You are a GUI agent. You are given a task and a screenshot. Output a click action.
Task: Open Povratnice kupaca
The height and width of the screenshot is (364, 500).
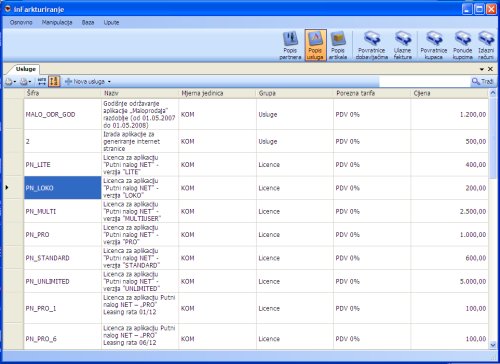[434, 45]
